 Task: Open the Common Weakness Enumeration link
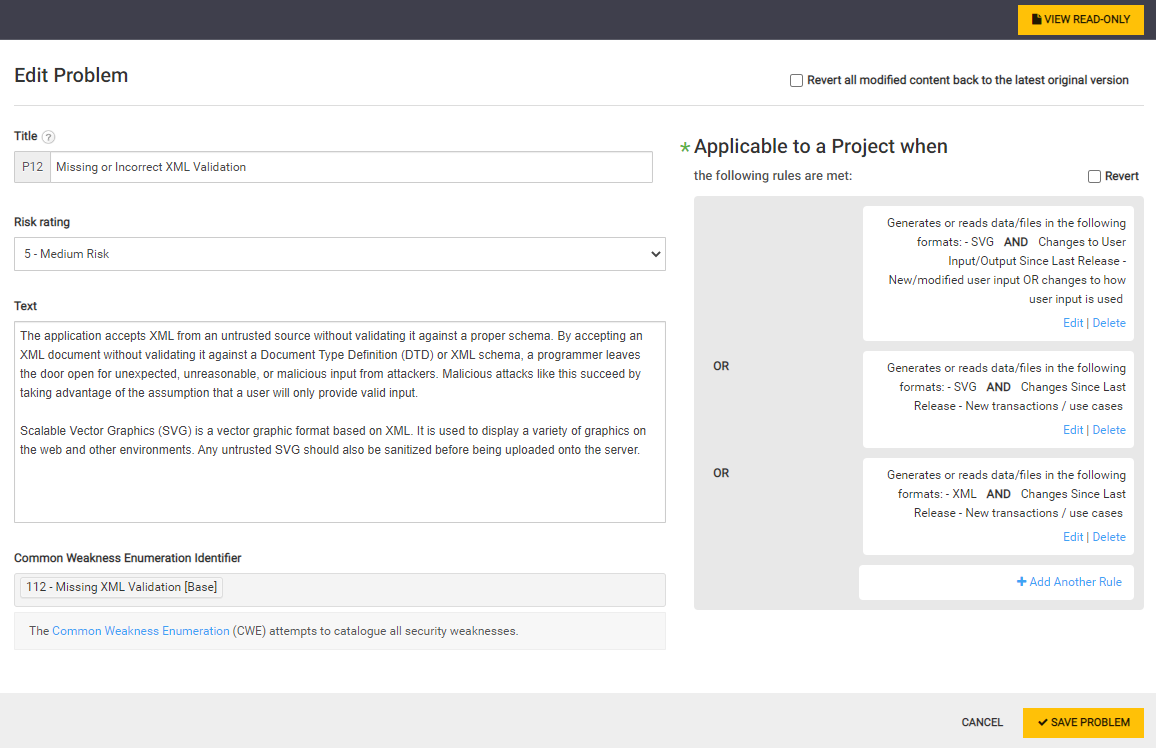click(141, 631)
